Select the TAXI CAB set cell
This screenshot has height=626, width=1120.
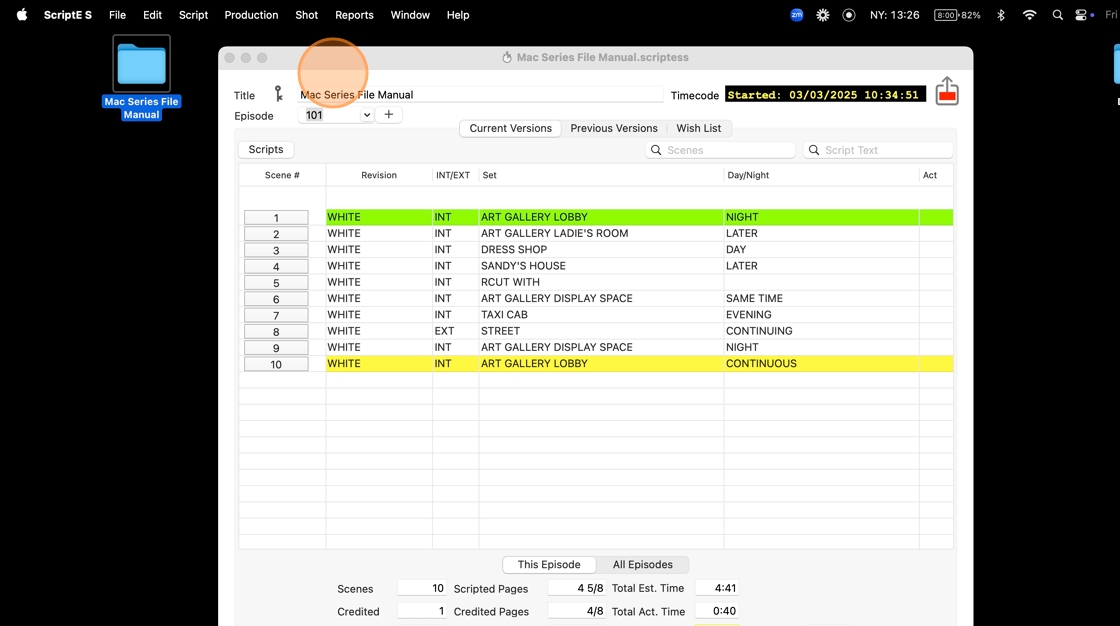601,314
